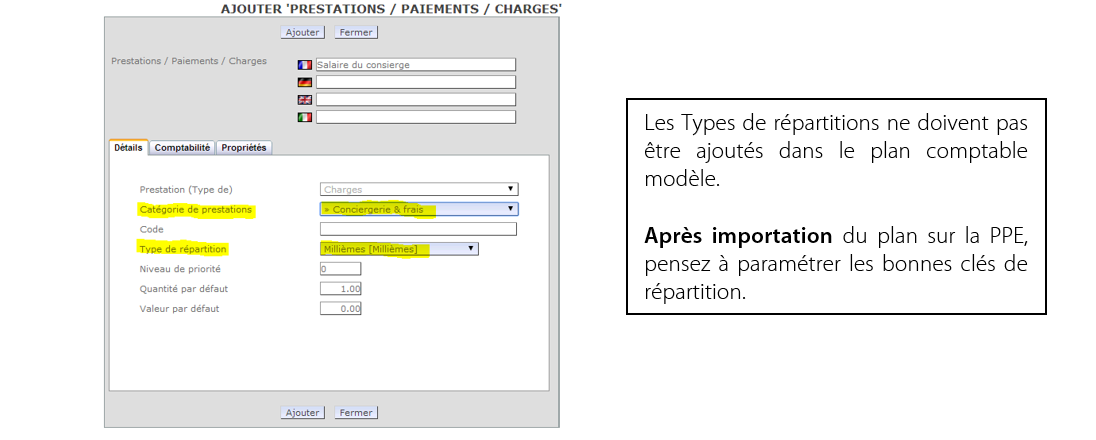Viewport: 1096px width, 440px height.
Task: Click the Italian name input field
Action: (x=415, y=117)
